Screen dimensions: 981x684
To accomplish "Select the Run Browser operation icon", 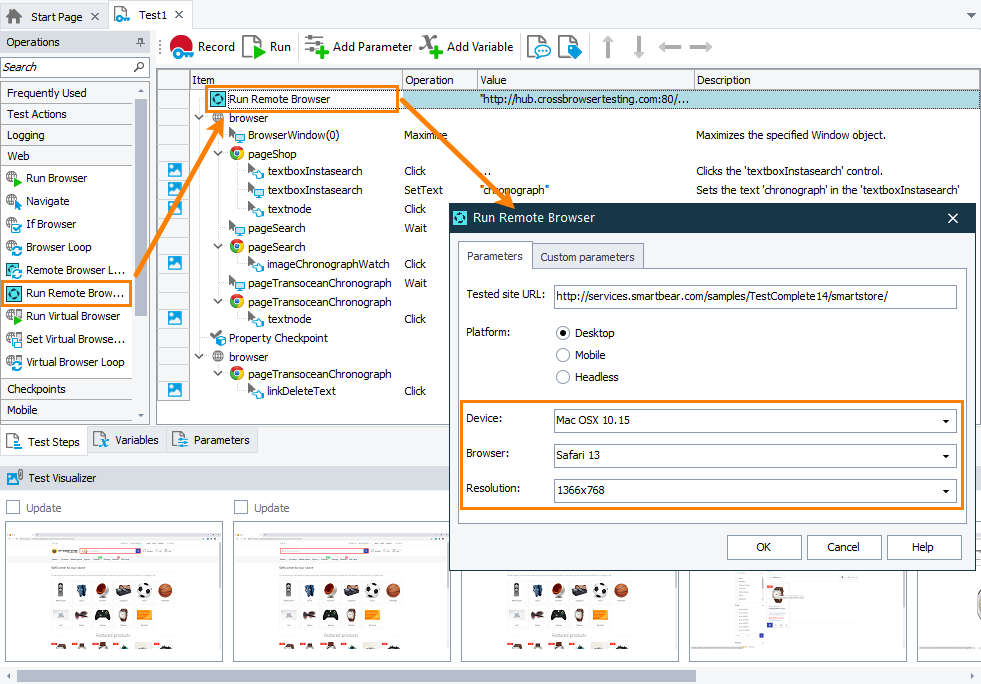I will tap(12, 178).
